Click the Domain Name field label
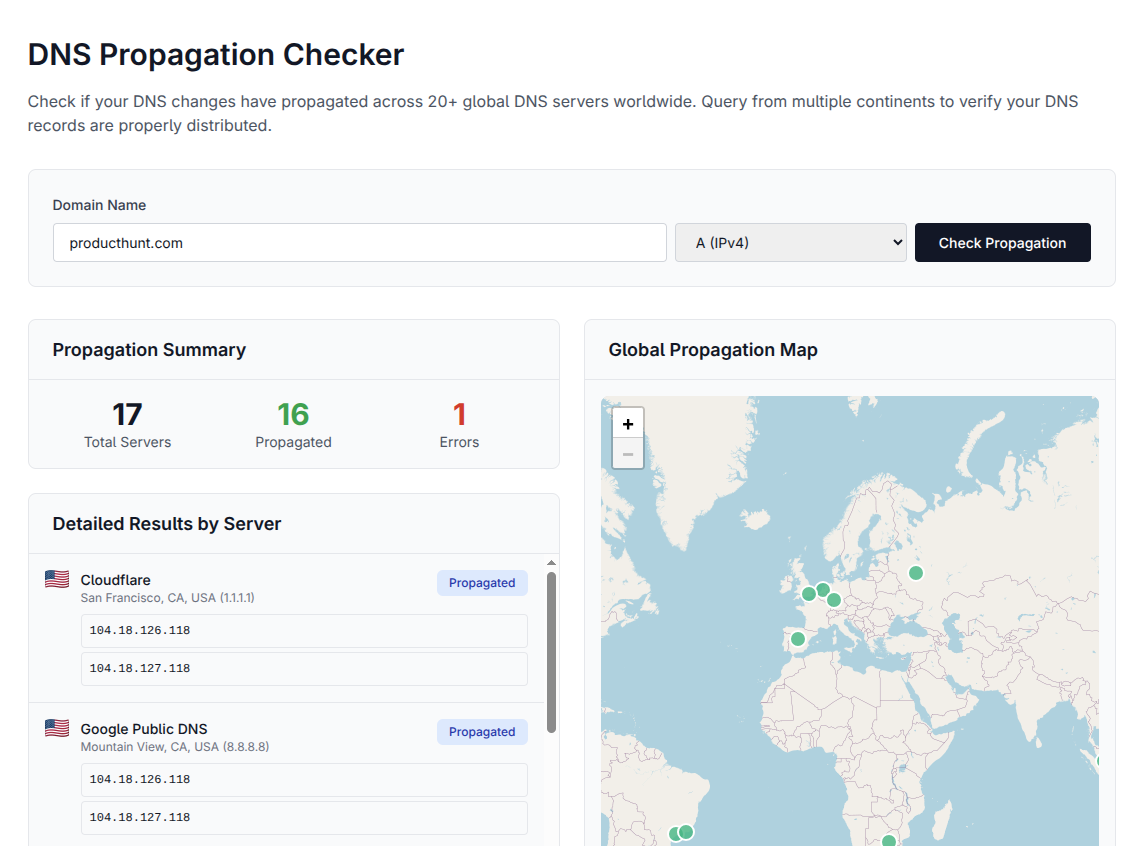The height and width of the screenshot is (846, 1132). (100, 205)
